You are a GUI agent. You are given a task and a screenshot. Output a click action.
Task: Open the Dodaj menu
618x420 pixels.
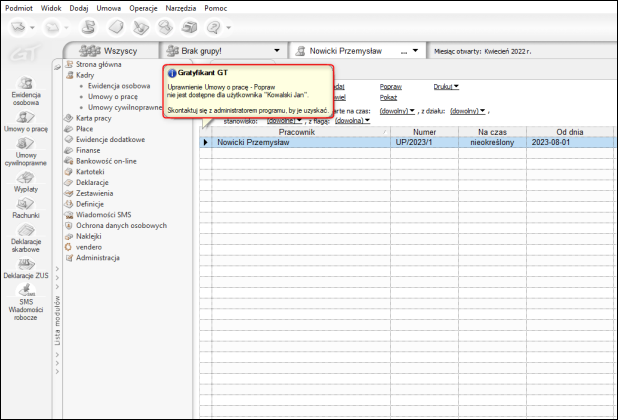point(79,8)
